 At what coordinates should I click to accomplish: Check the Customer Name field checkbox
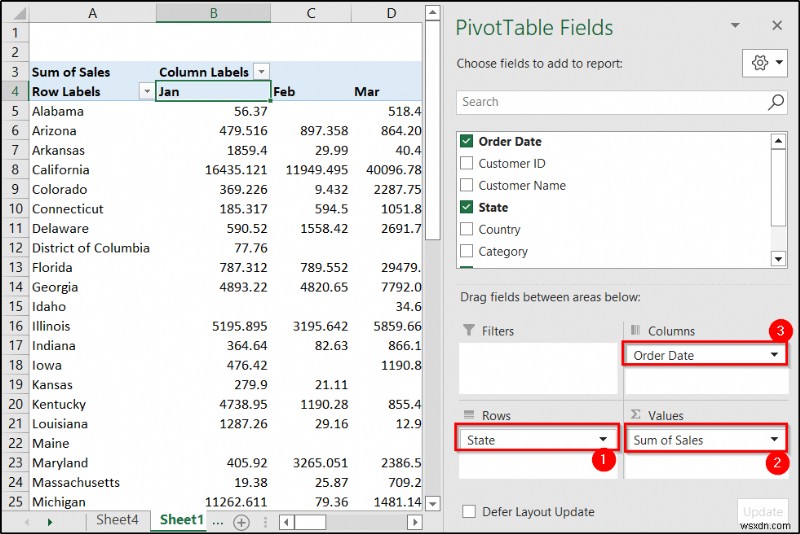[x=466, y=186]
